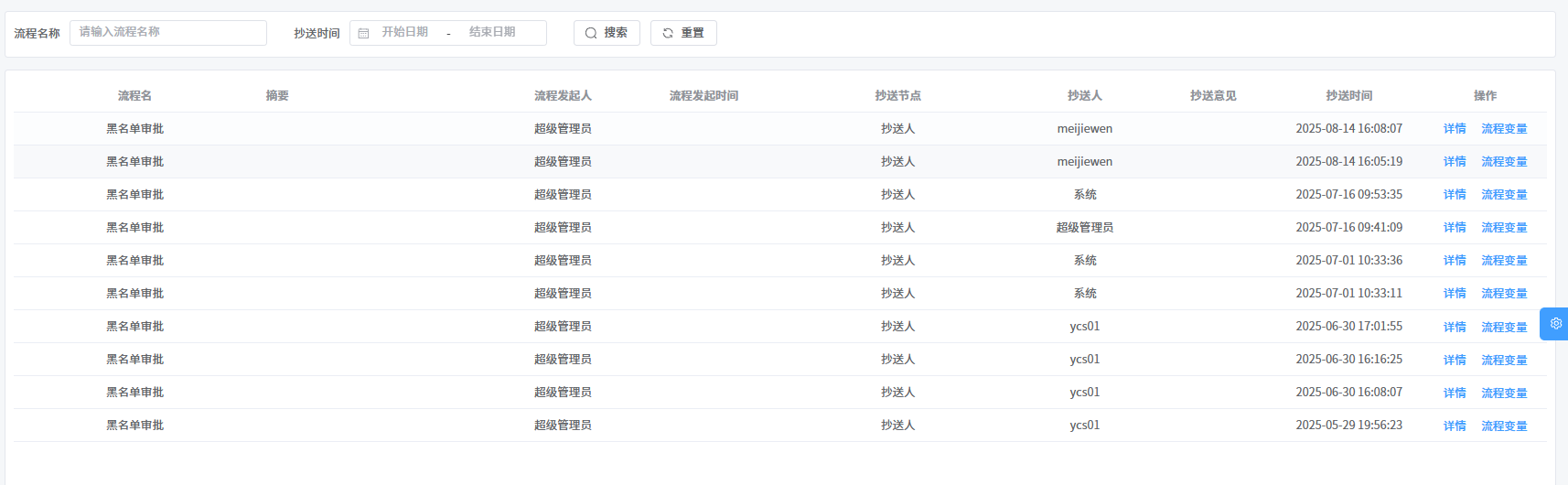The image size is (1568, 485).
Task: Click the 搜索 search button
Action: (x=607, y=33)
